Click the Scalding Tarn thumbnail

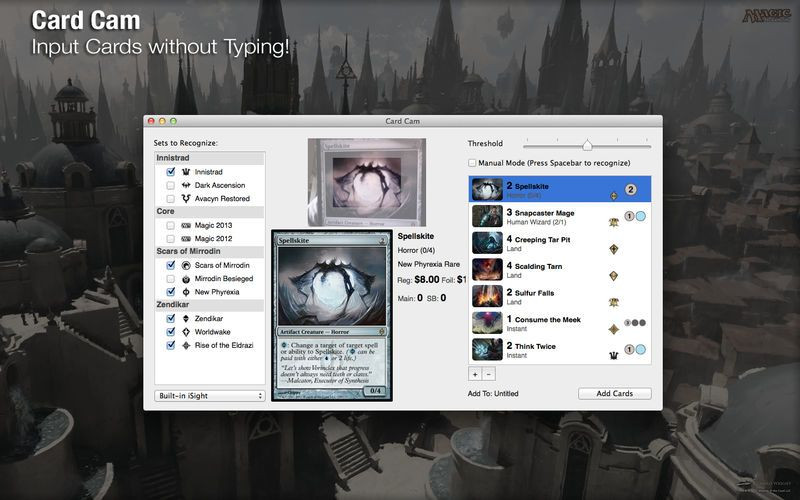(487, 269)
